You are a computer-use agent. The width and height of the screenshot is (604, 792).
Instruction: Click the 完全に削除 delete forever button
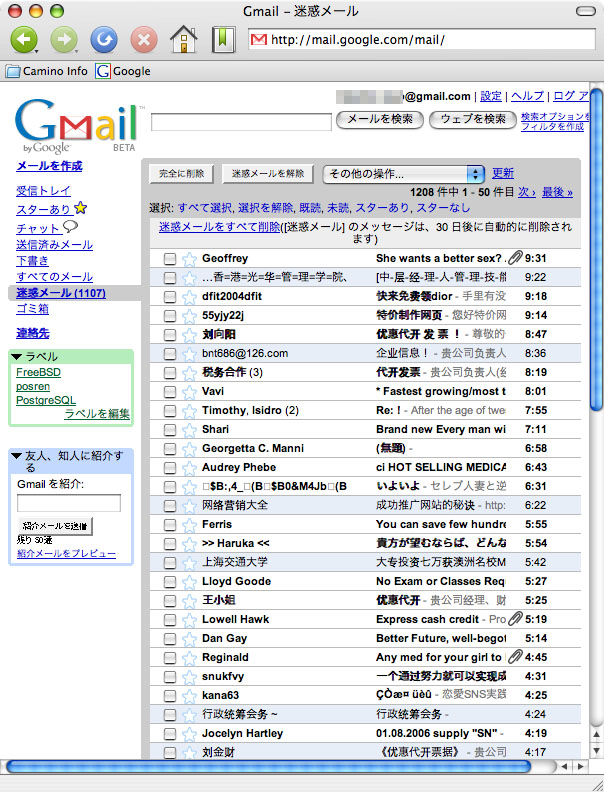coord(181,174)
